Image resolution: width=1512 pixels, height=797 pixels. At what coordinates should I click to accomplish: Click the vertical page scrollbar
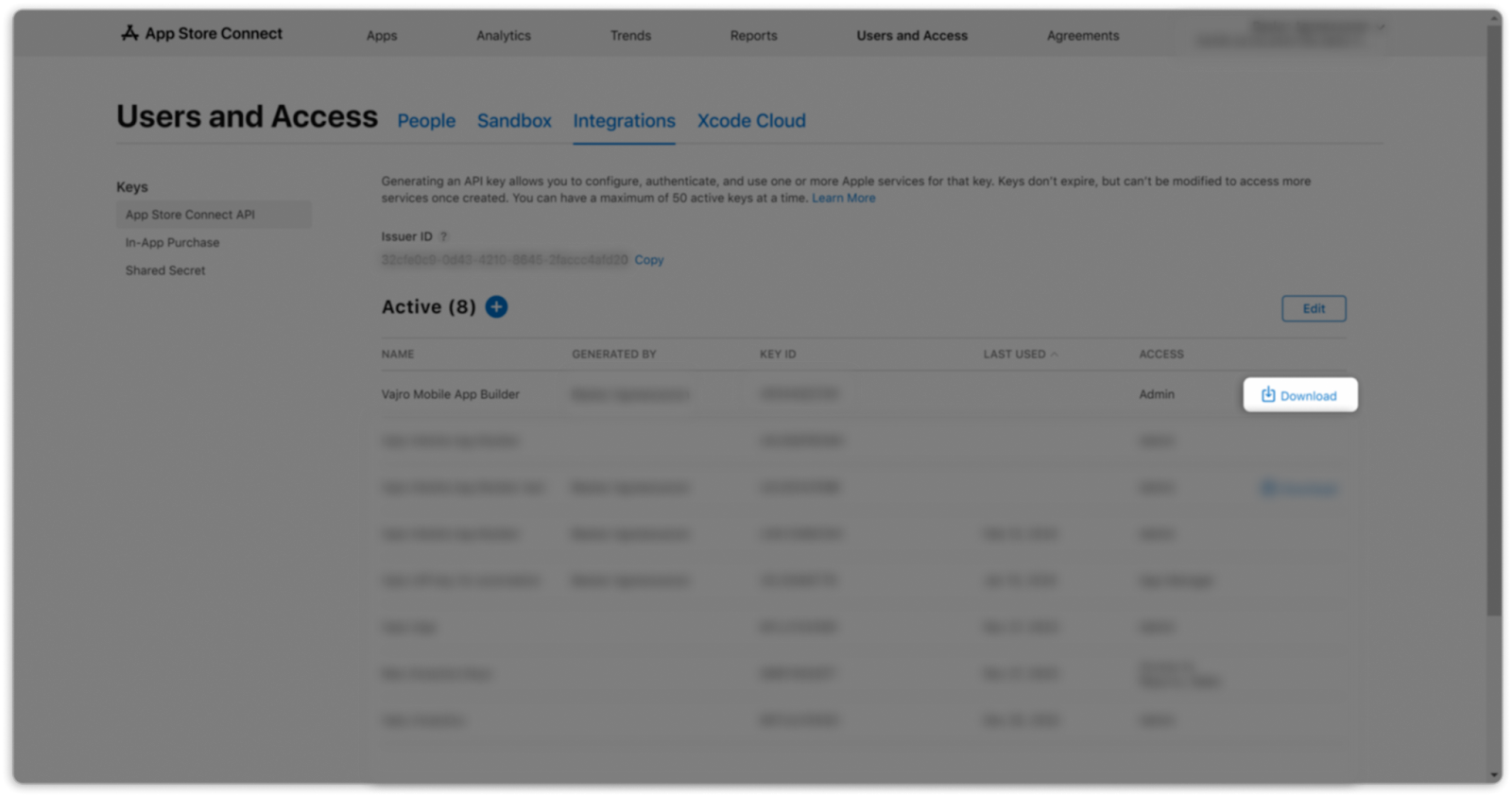(1494, 321)
